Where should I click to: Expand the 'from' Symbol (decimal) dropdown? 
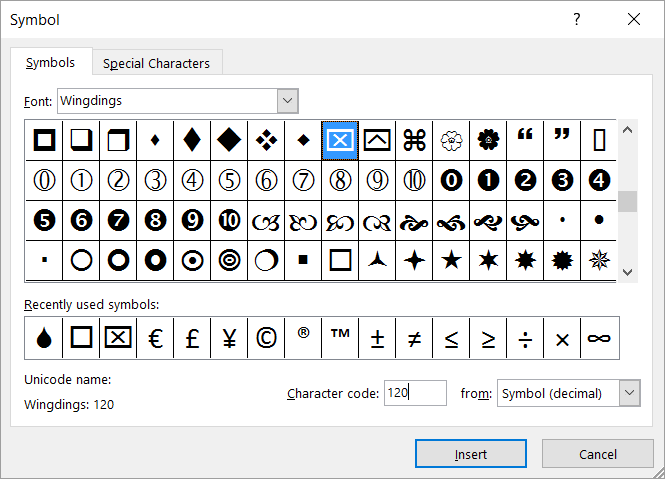[x=629, y=393]
